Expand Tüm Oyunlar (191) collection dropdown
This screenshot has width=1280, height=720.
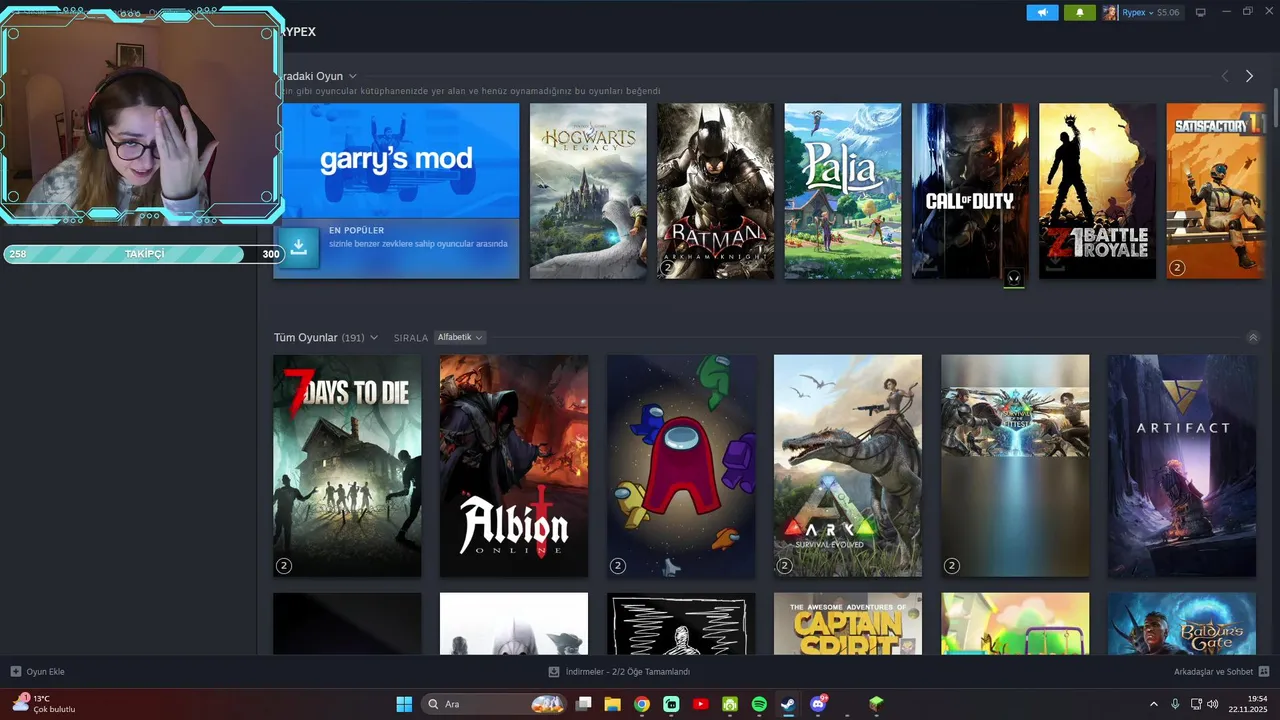coord(374,338)
